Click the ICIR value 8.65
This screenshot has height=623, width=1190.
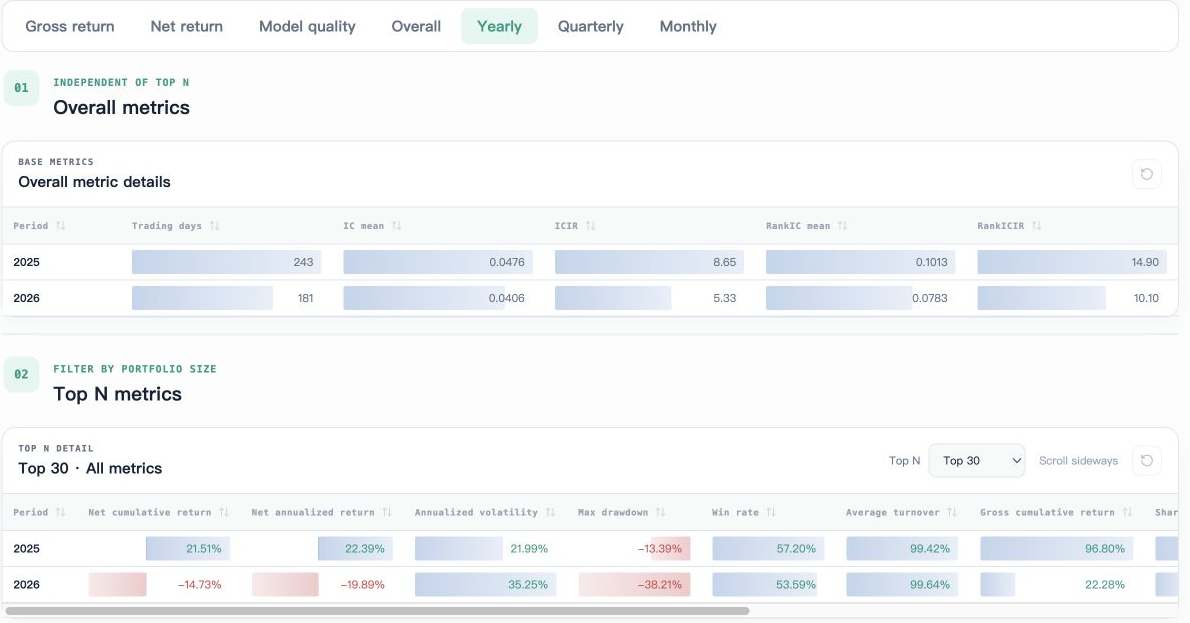[x=724, y=262]
